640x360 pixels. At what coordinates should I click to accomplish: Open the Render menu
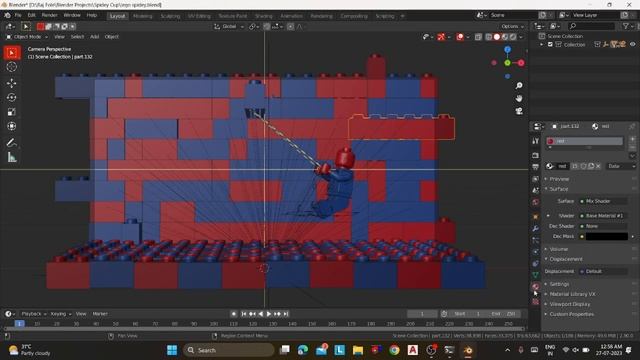49,16
